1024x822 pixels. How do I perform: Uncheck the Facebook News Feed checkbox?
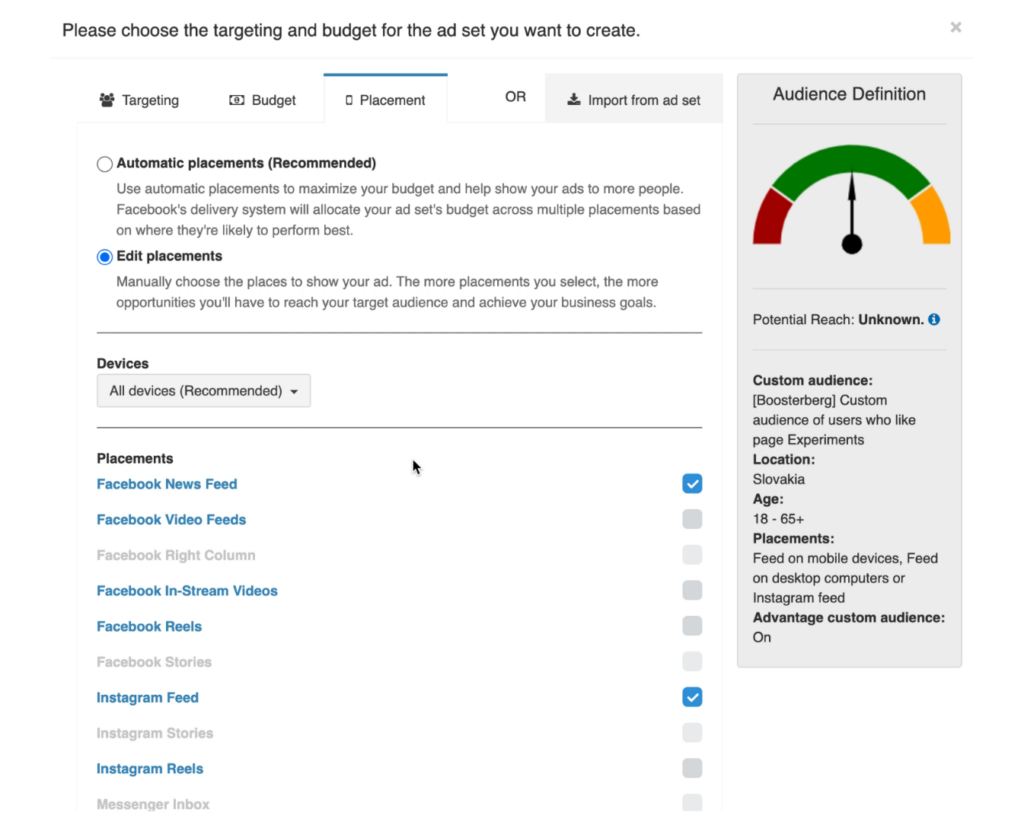[x=692, y=484]
